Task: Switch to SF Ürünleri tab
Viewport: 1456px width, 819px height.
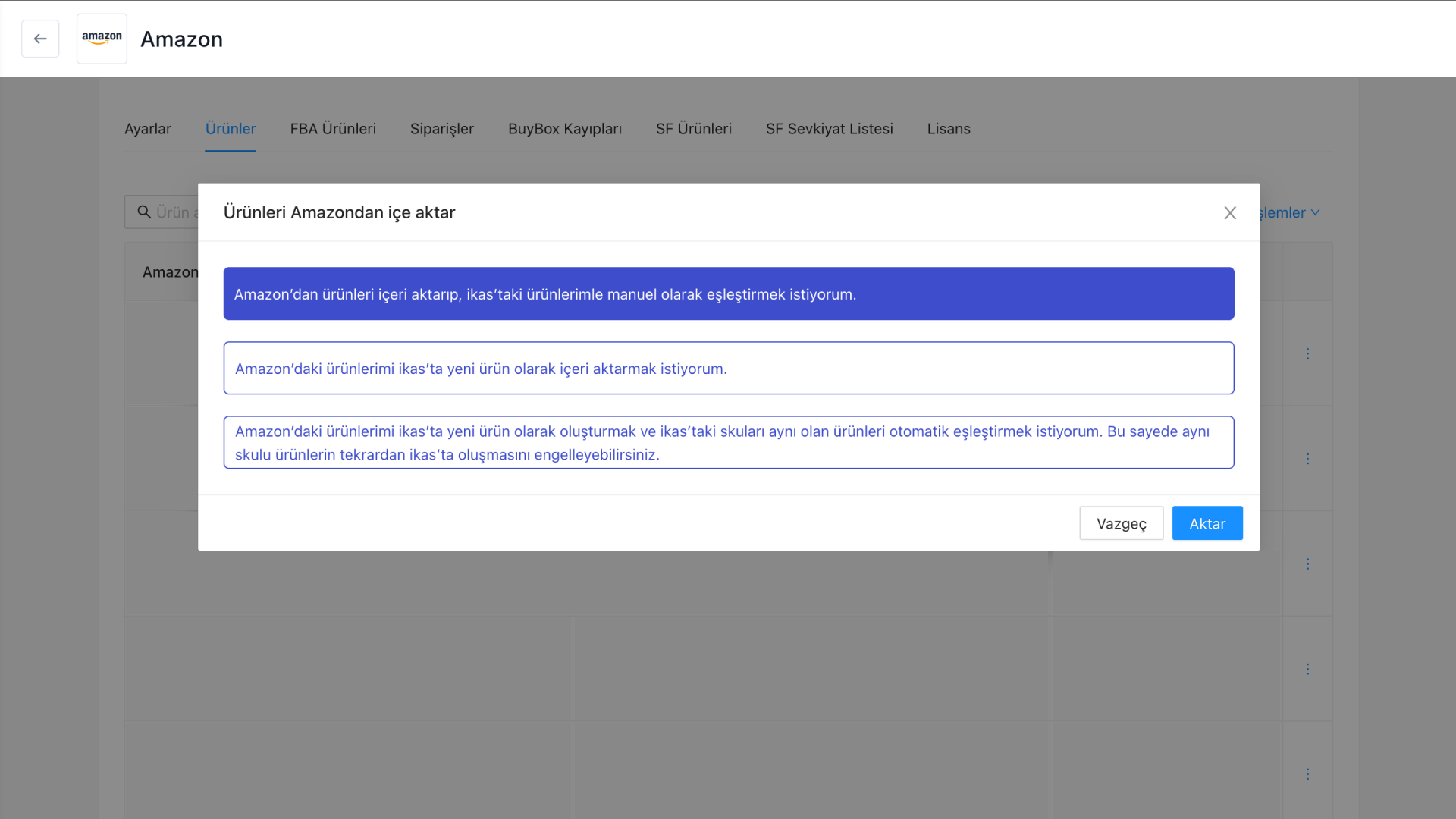Action: pos(694,129)
